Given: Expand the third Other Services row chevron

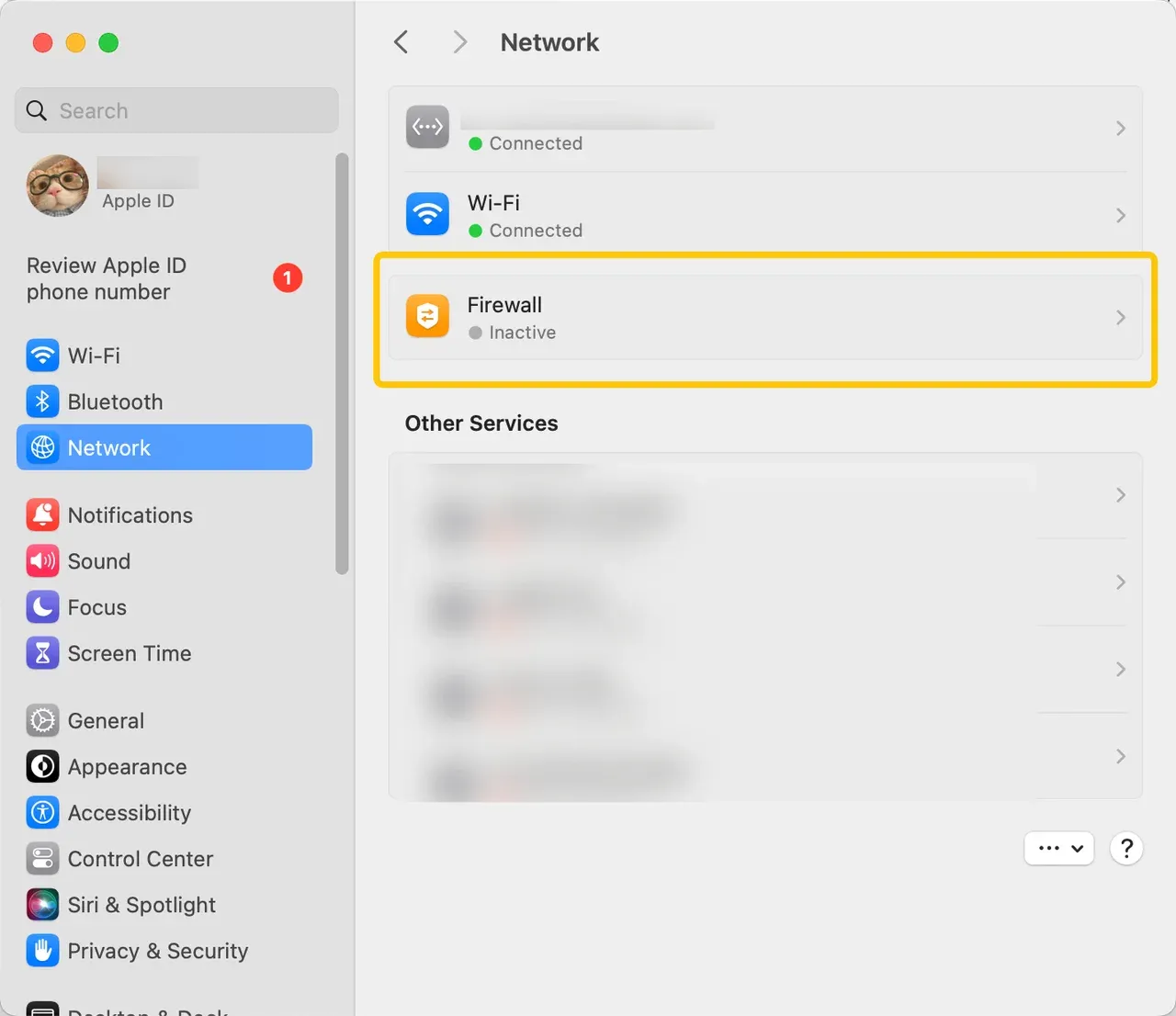Looking at the screenshot, I should tap(1121, 670).
